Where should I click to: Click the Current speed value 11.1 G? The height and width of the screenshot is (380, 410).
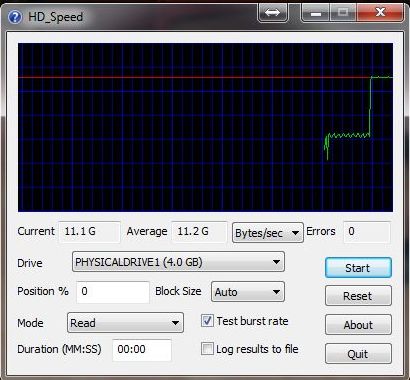point(89,231)
